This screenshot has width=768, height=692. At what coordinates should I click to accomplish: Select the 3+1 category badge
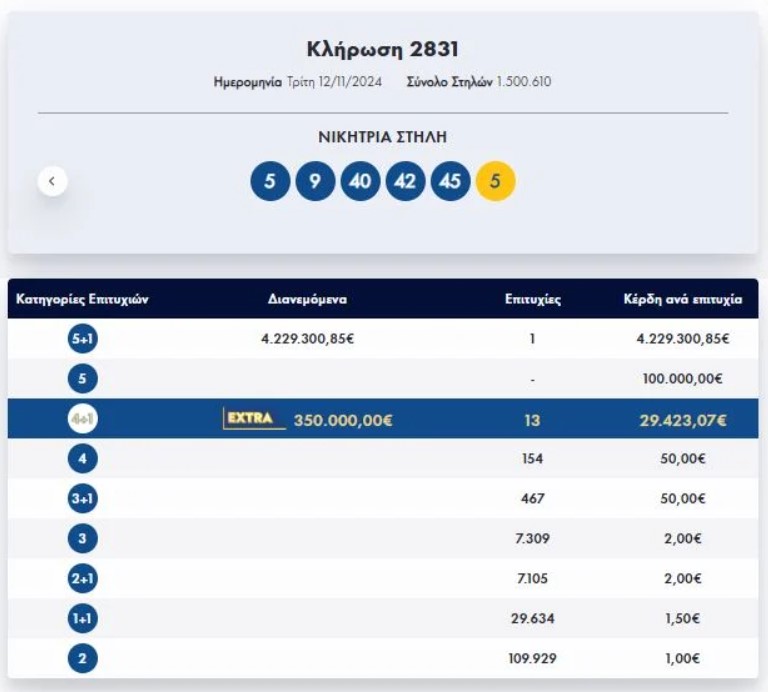tap(83, 499)
